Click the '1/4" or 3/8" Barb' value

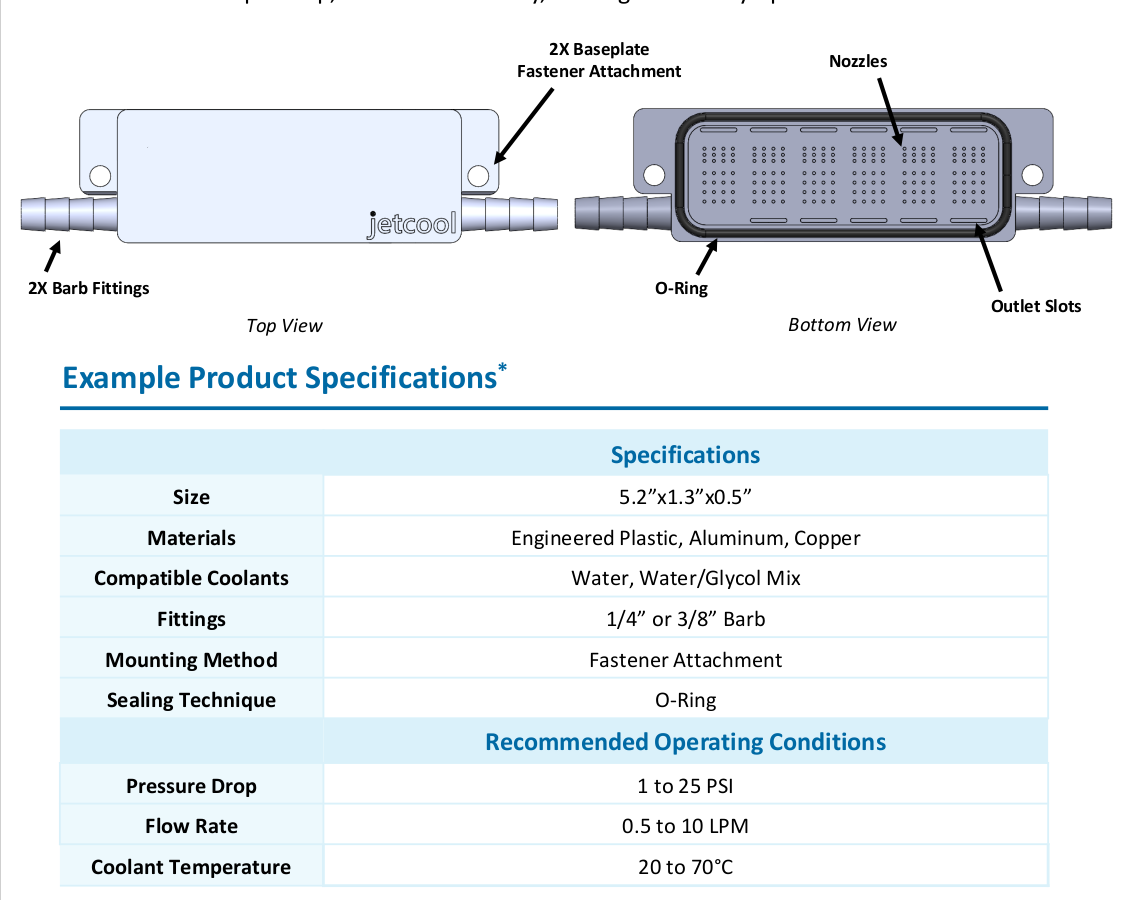tap(685, 619)
